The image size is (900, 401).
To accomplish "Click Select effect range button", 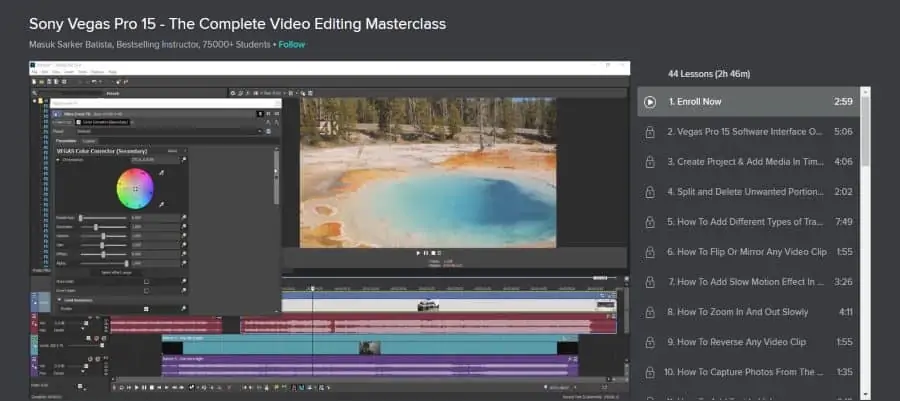I will coord(117,272).
